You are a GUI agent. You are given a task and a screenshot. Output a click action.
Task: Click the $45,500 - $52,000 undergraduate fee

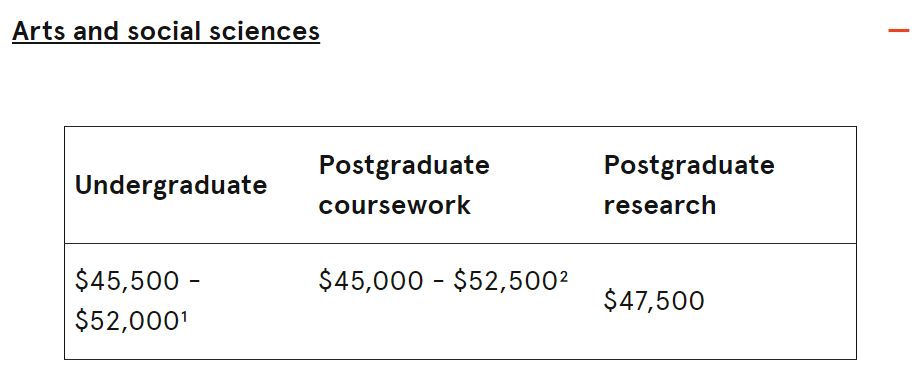[138, 301]
